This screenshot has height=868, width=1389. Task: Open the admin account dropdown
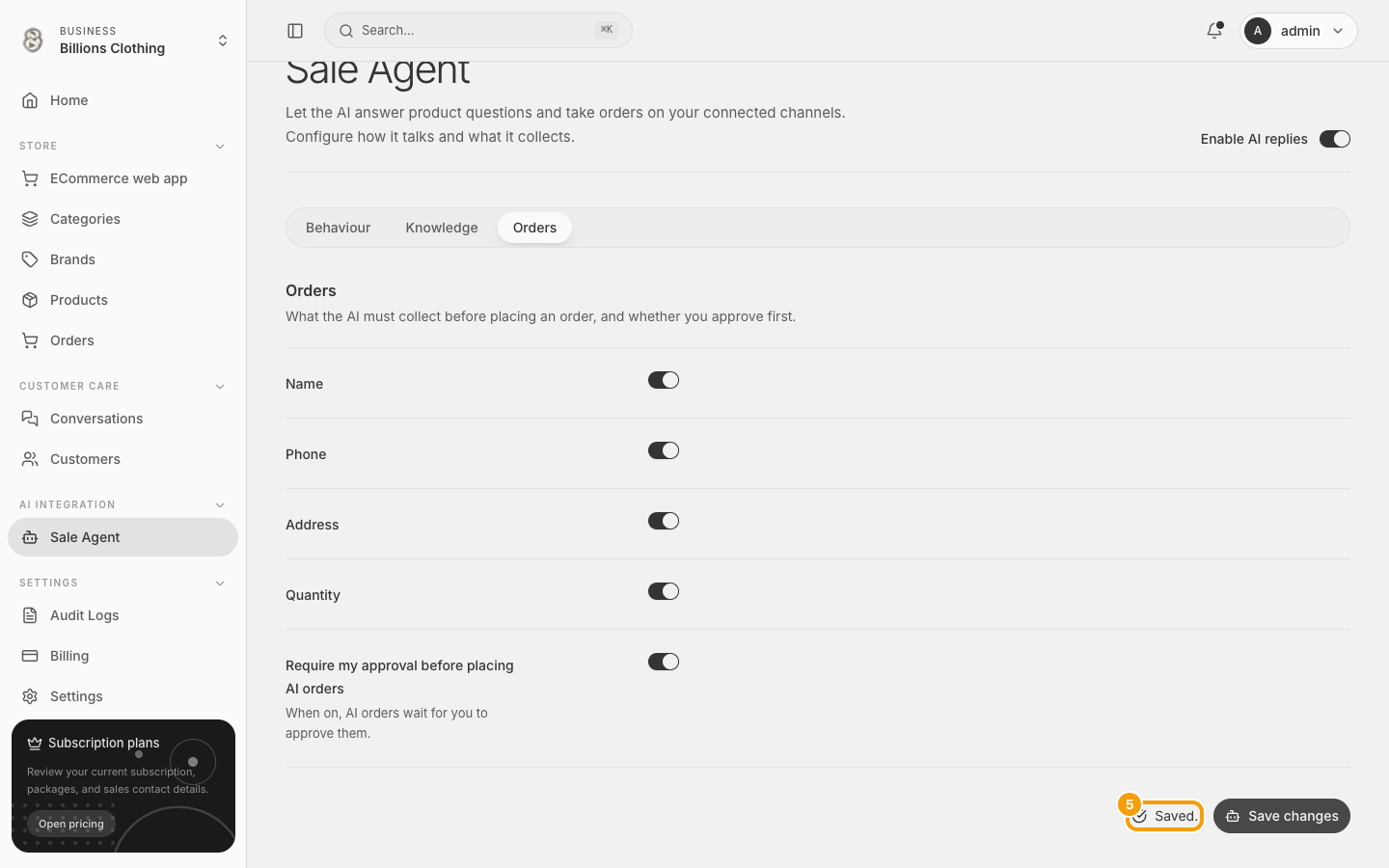[x=1298, y=31]
